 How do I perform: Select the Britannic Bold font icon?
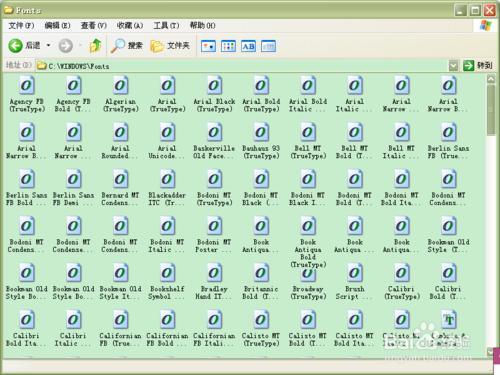coord(261,281)
